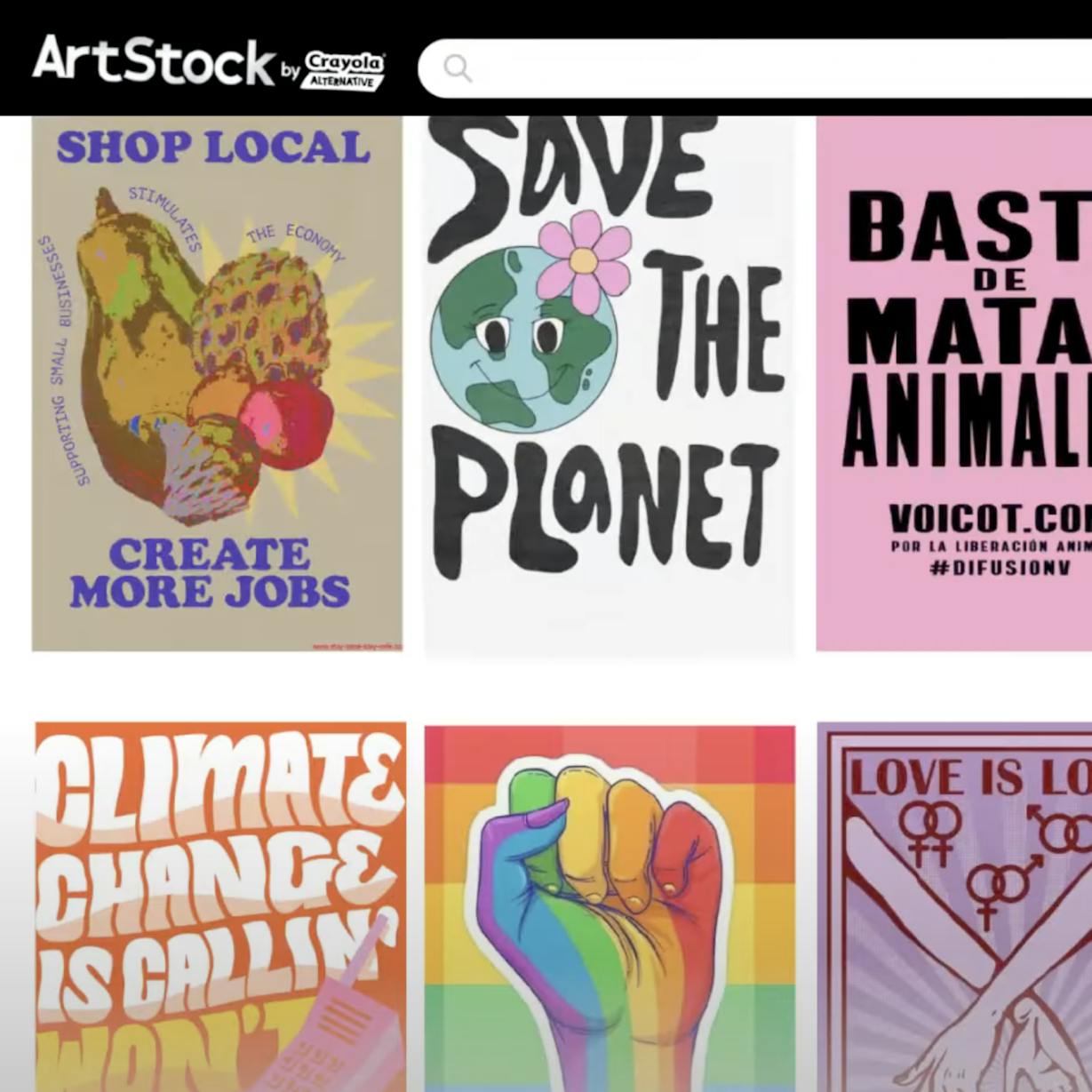Open the Climate Change Is Calling poster

coord(220,907)
